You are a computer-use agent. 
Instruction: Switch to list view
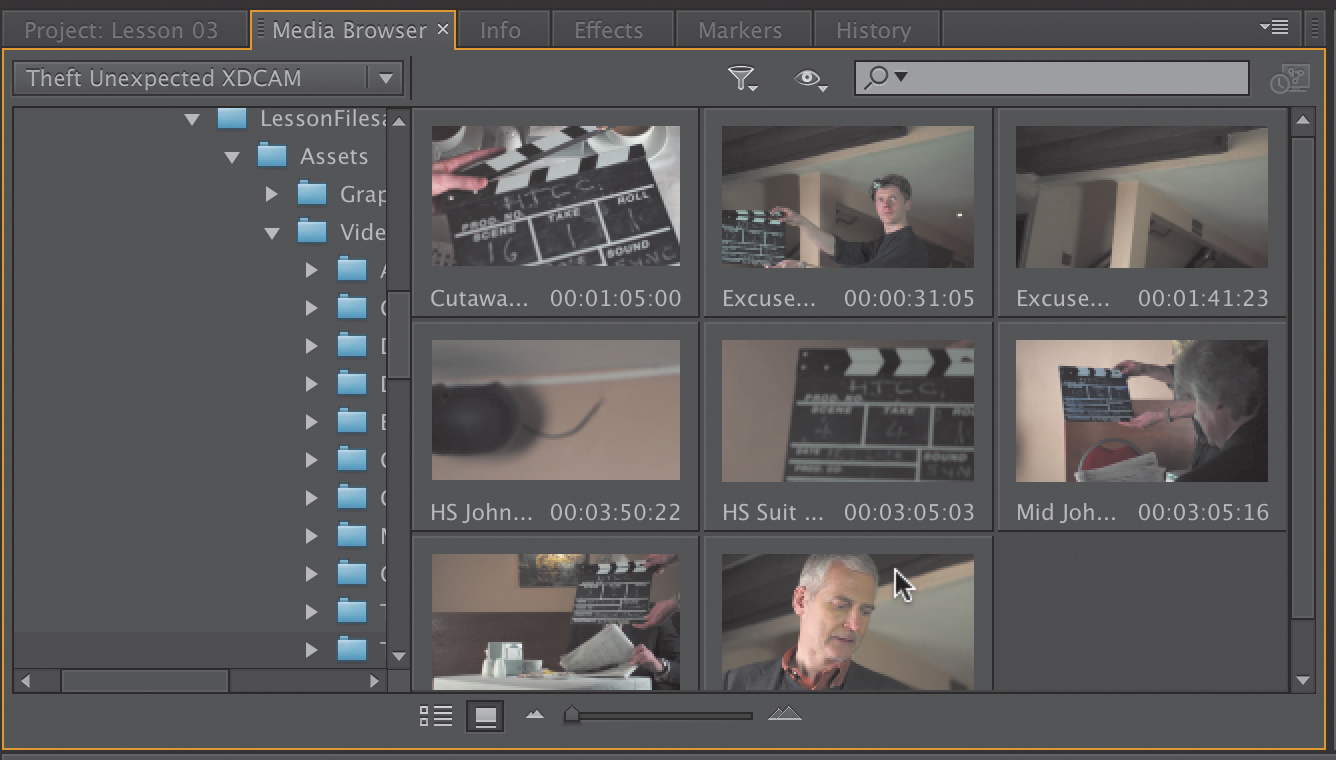pyautogui.click(x=436, y=716)
